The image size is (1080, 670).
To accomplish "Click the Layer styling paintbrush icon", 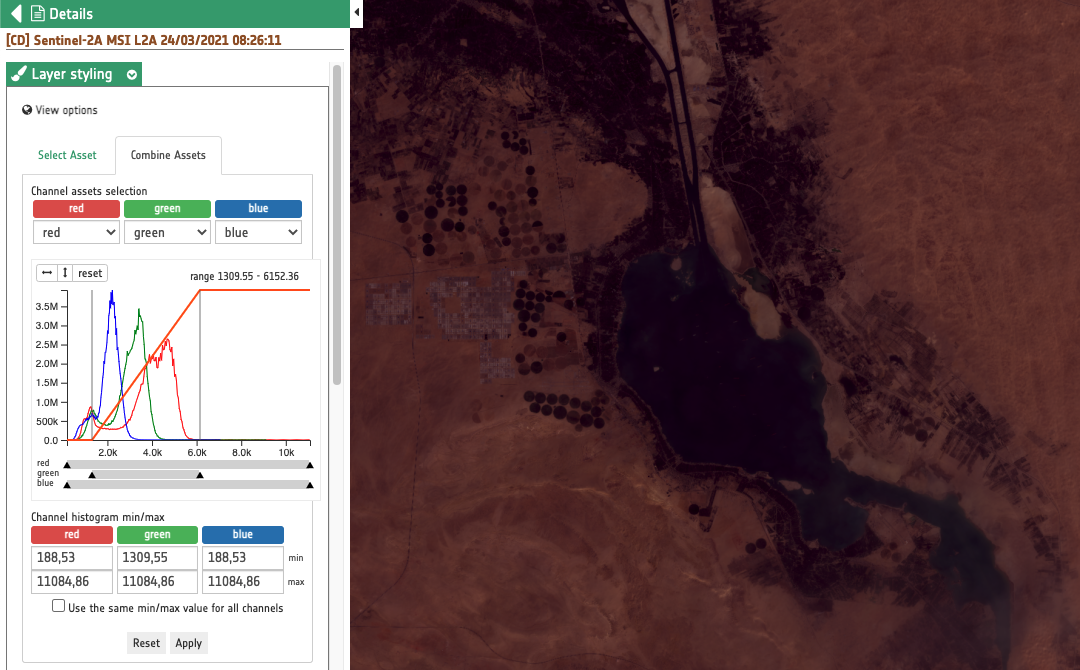I will 18,75.
